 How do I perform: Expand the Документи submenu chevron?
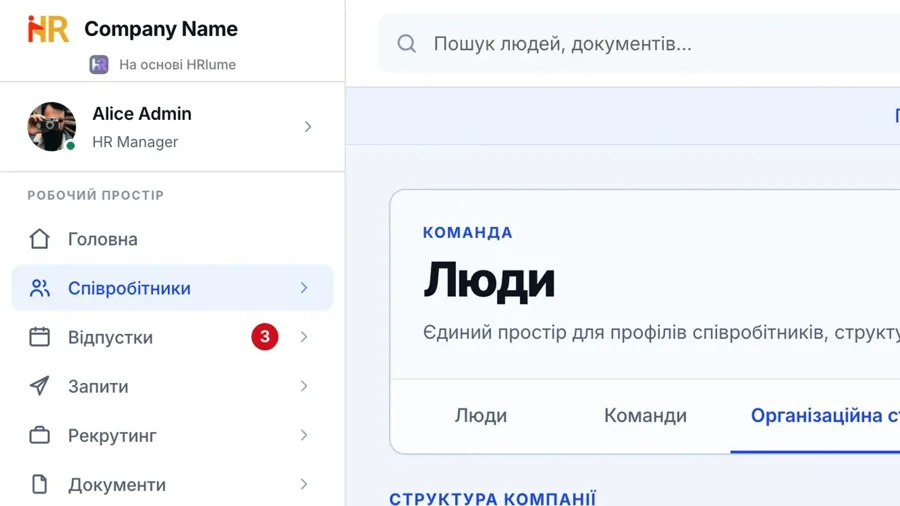click(304, 484)
